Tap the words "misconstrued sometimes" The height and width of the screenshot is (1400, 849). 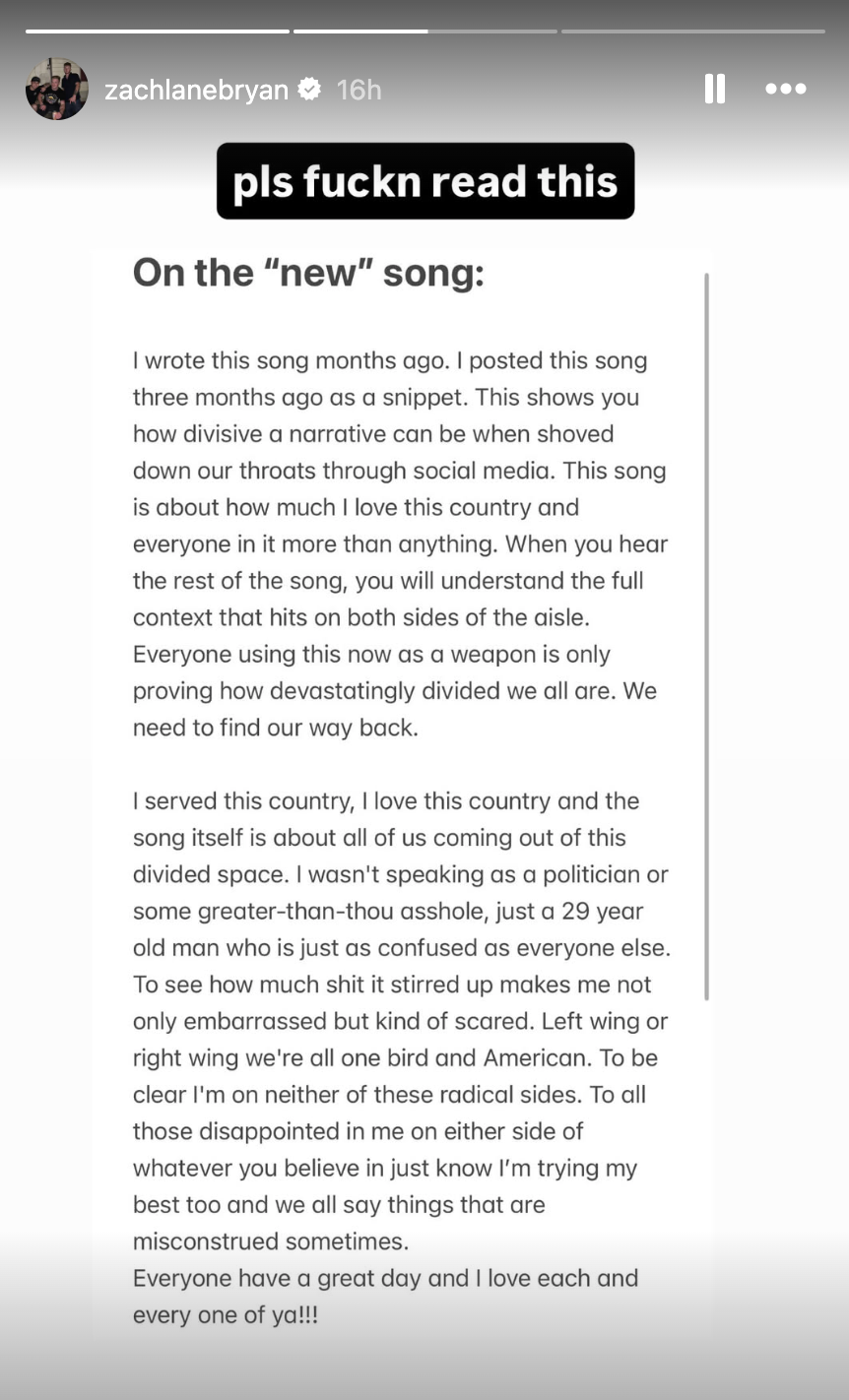click(x=270, y=1241)
